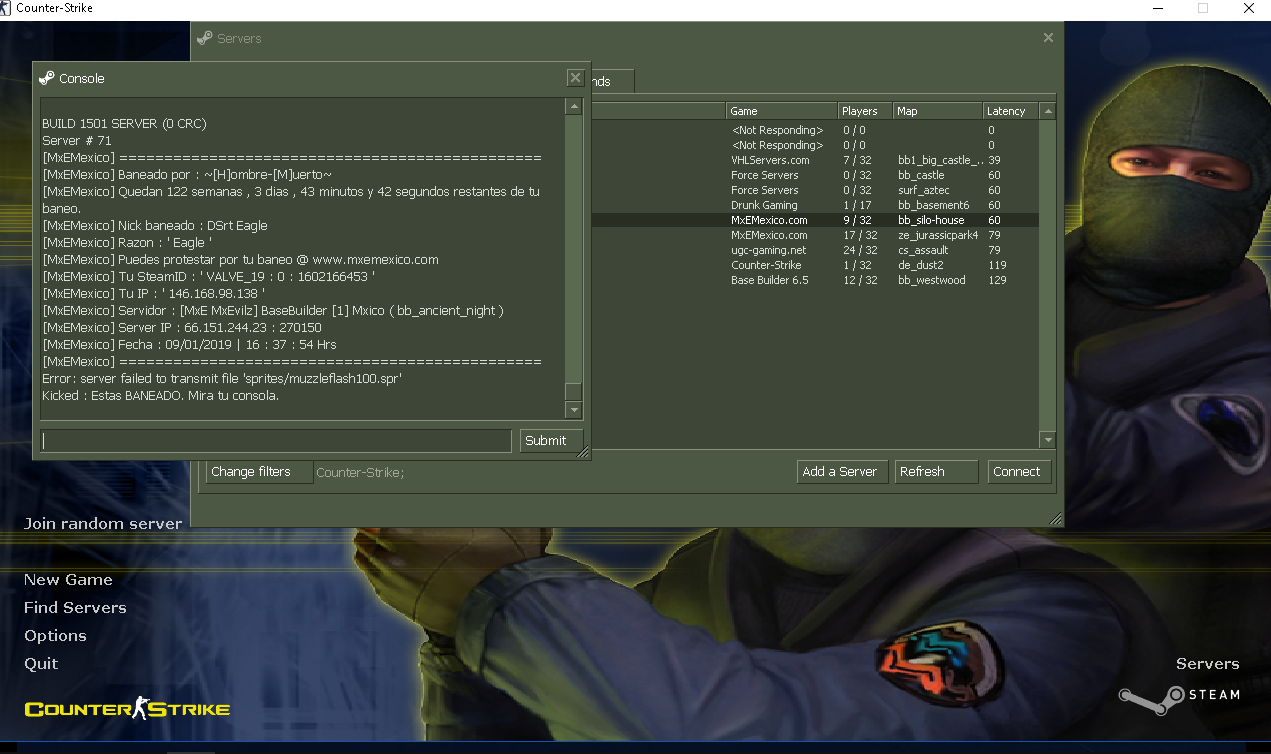Sort servers by Players column

[865, 111]
